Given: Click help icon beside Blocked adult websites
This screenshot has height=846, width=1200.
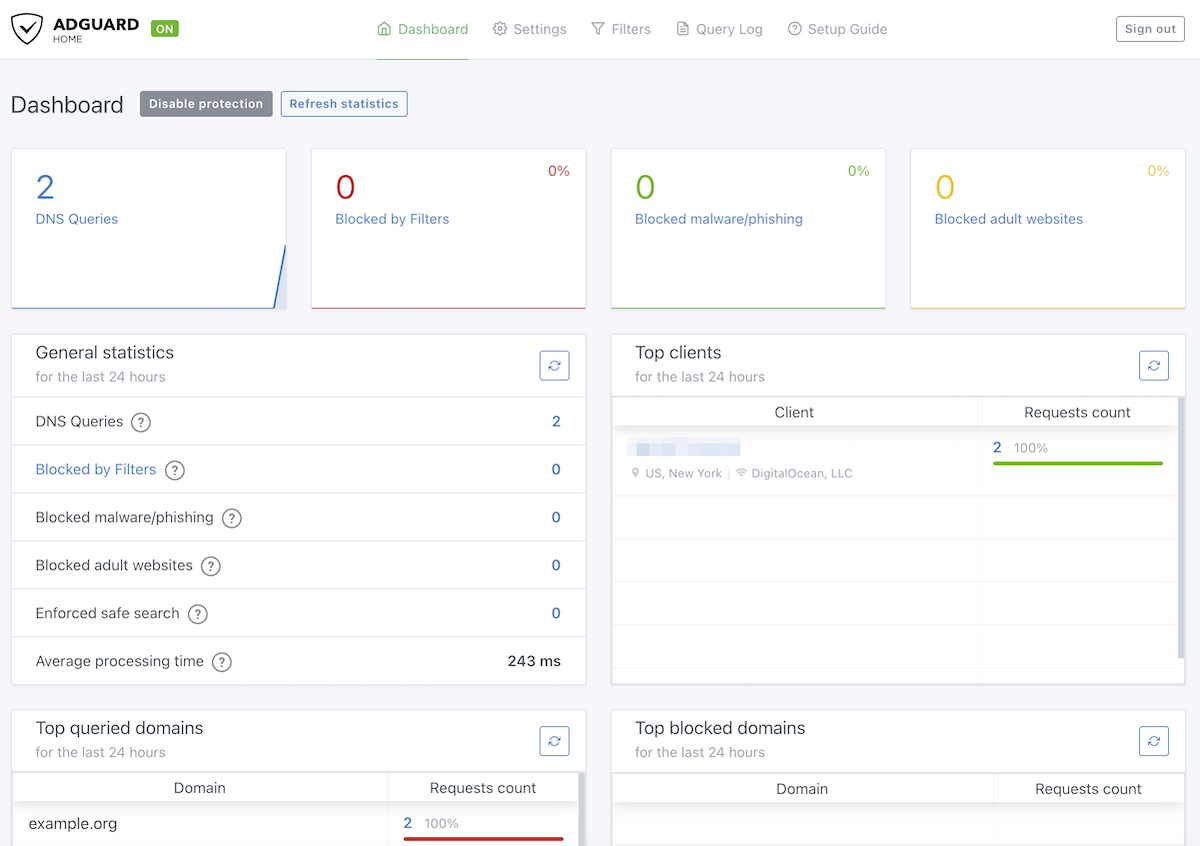Looking at the screenshot, I should click(x=211, y=566).
